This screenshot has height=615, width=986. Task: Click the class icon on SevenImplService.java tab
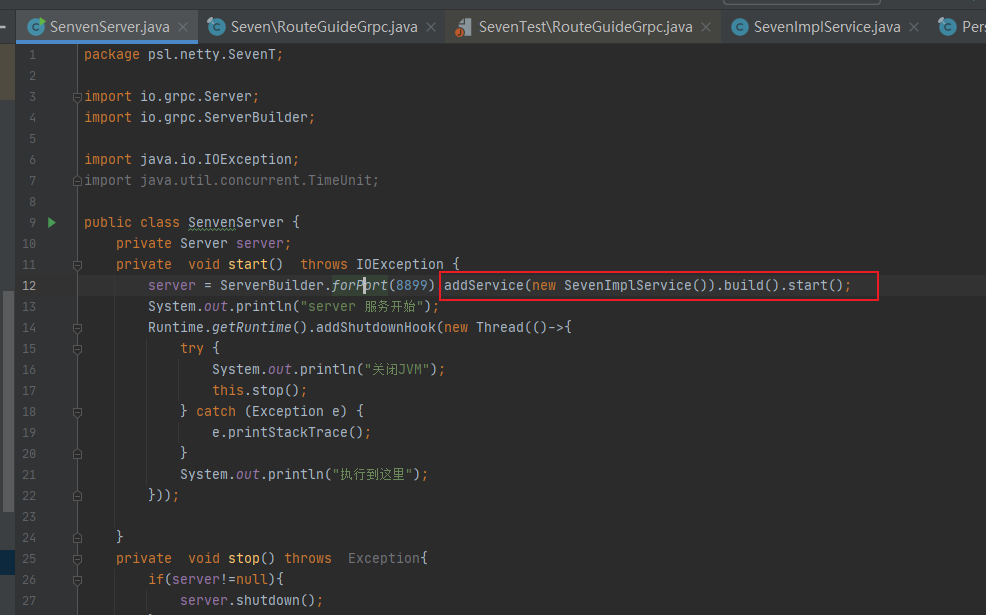740,27
